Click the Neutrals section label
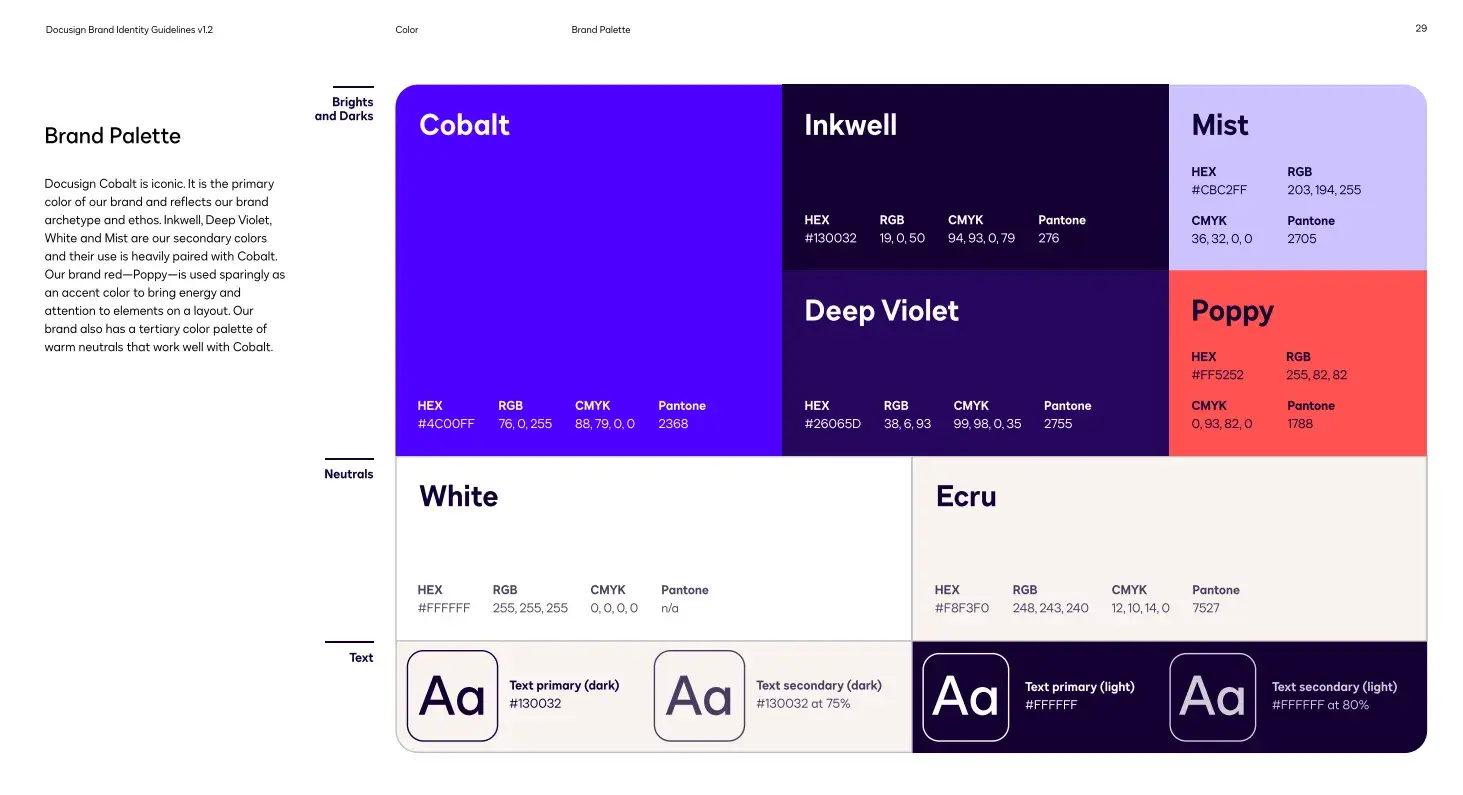The image size is (1463, 795). click(x=349, y=474)
